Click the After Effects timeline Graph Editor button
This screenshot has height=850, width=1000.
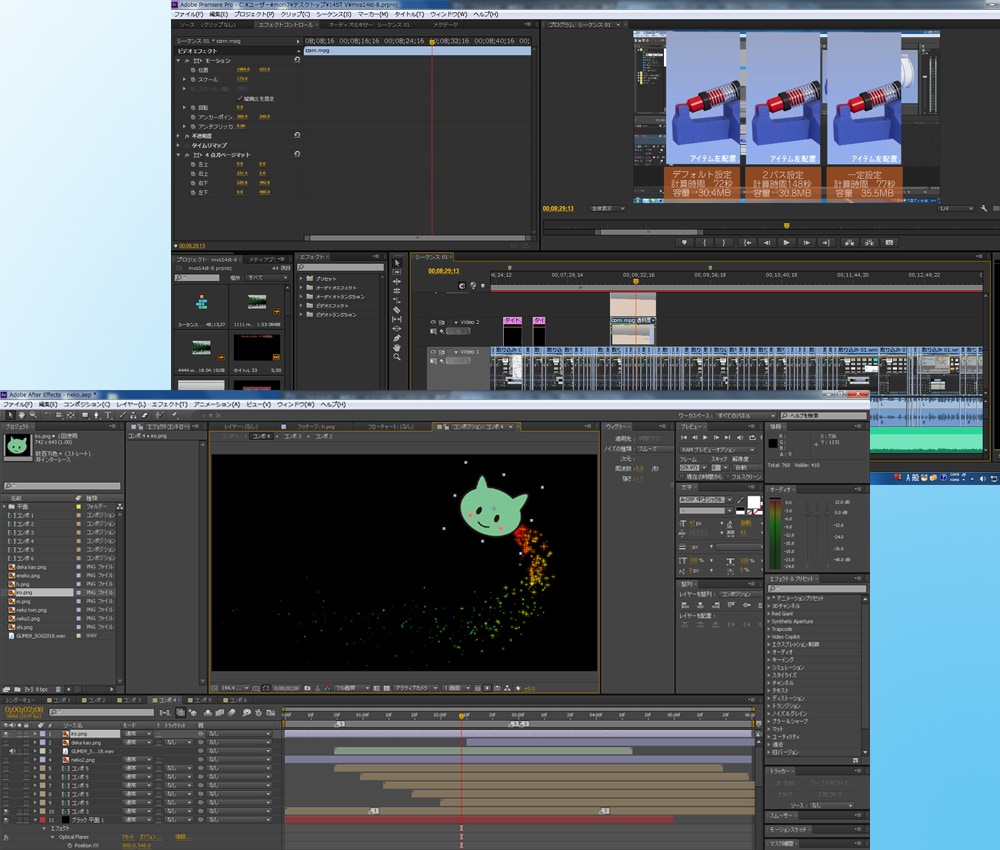click(x=271, y=712)
